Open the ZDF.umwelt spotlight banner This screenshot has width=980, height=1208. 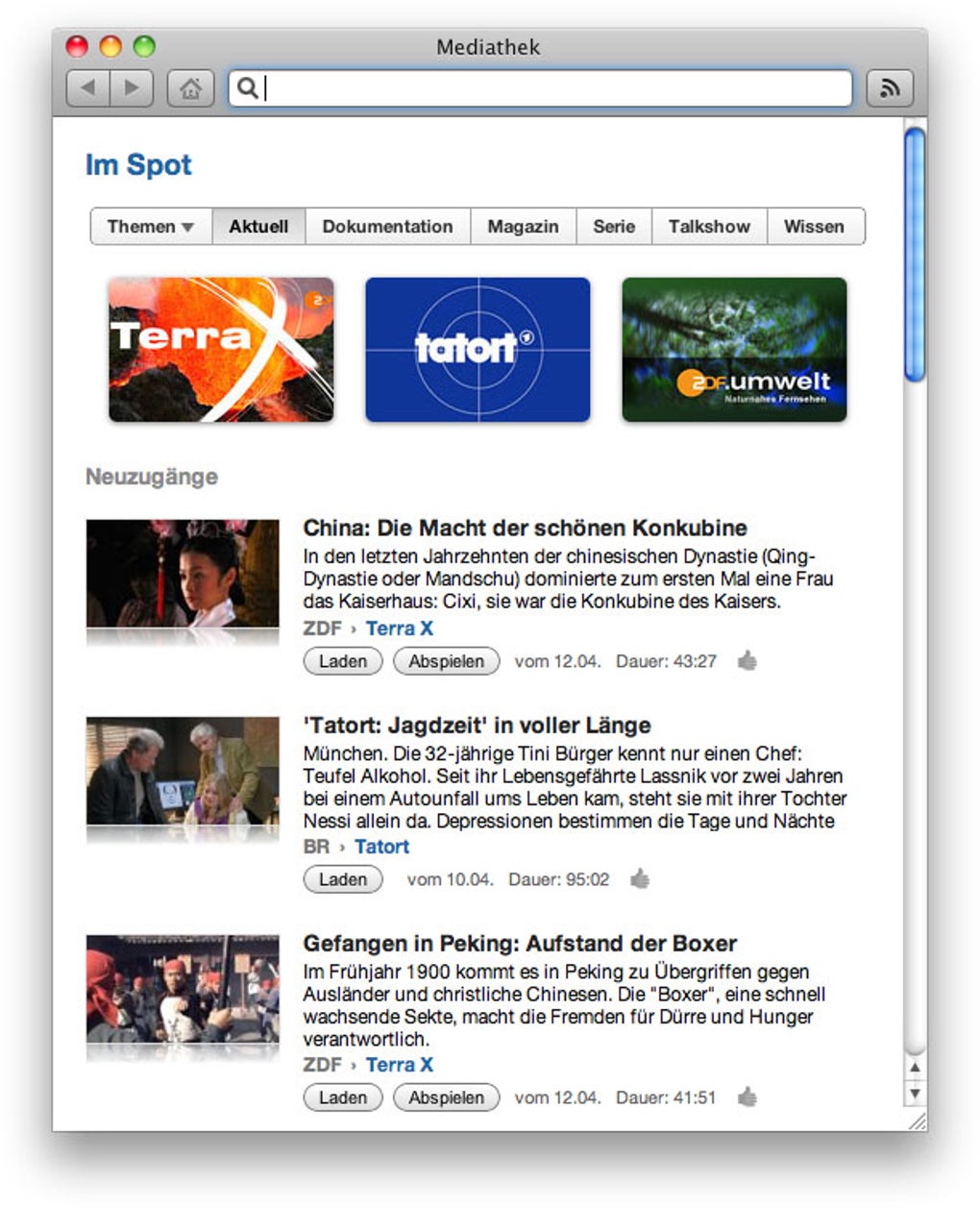(x=734, y=350)
